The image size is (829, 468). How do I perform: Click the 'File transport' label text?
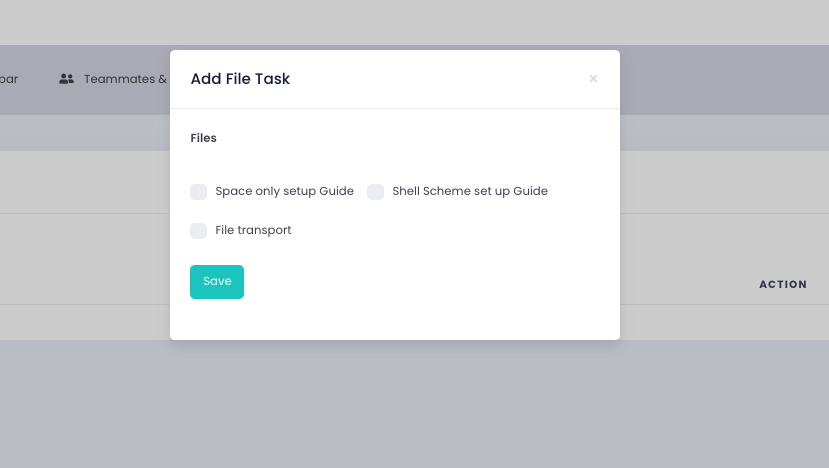253,230
